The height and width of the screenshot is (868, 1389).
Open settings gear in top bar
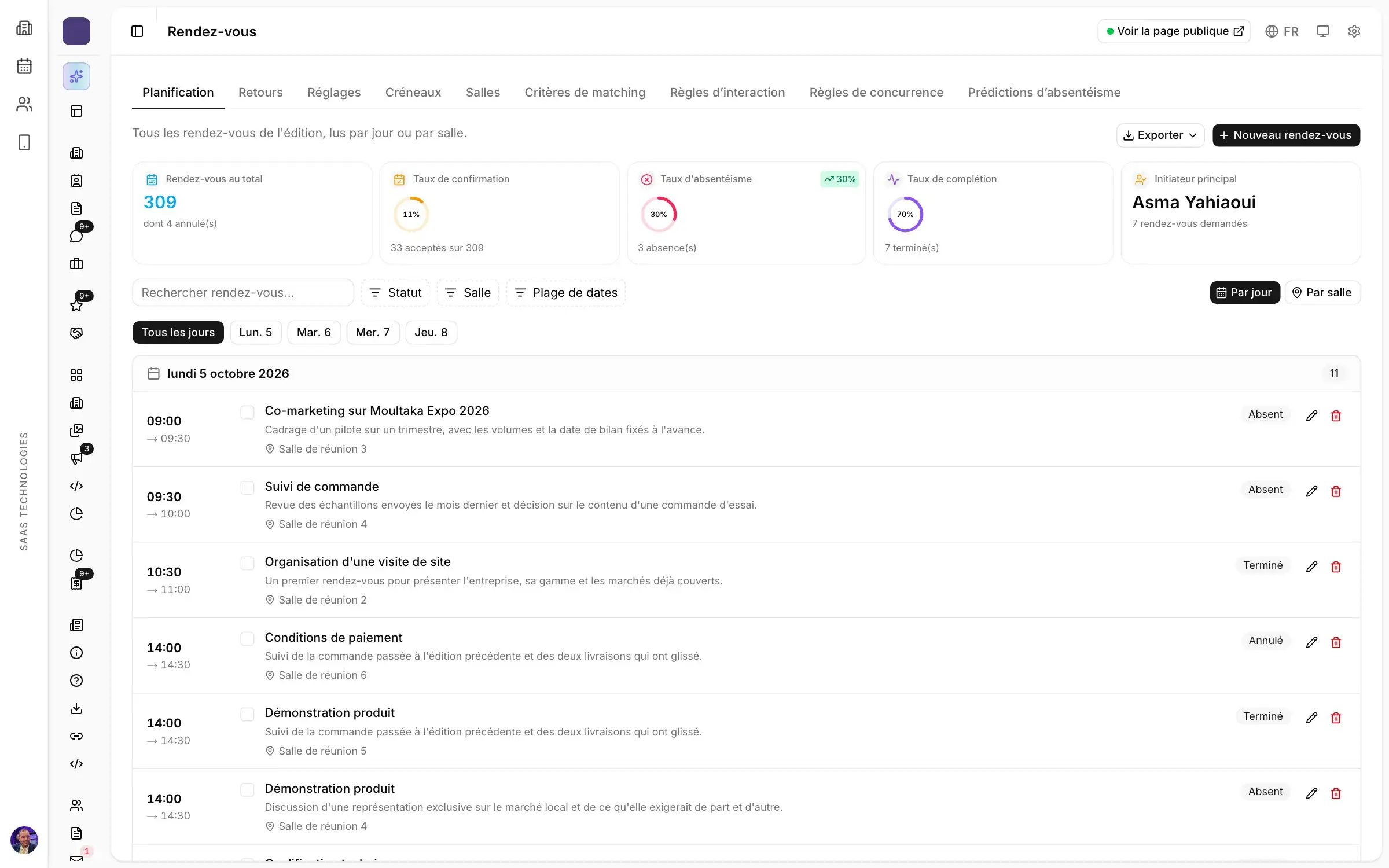(x=1354, y=31)
